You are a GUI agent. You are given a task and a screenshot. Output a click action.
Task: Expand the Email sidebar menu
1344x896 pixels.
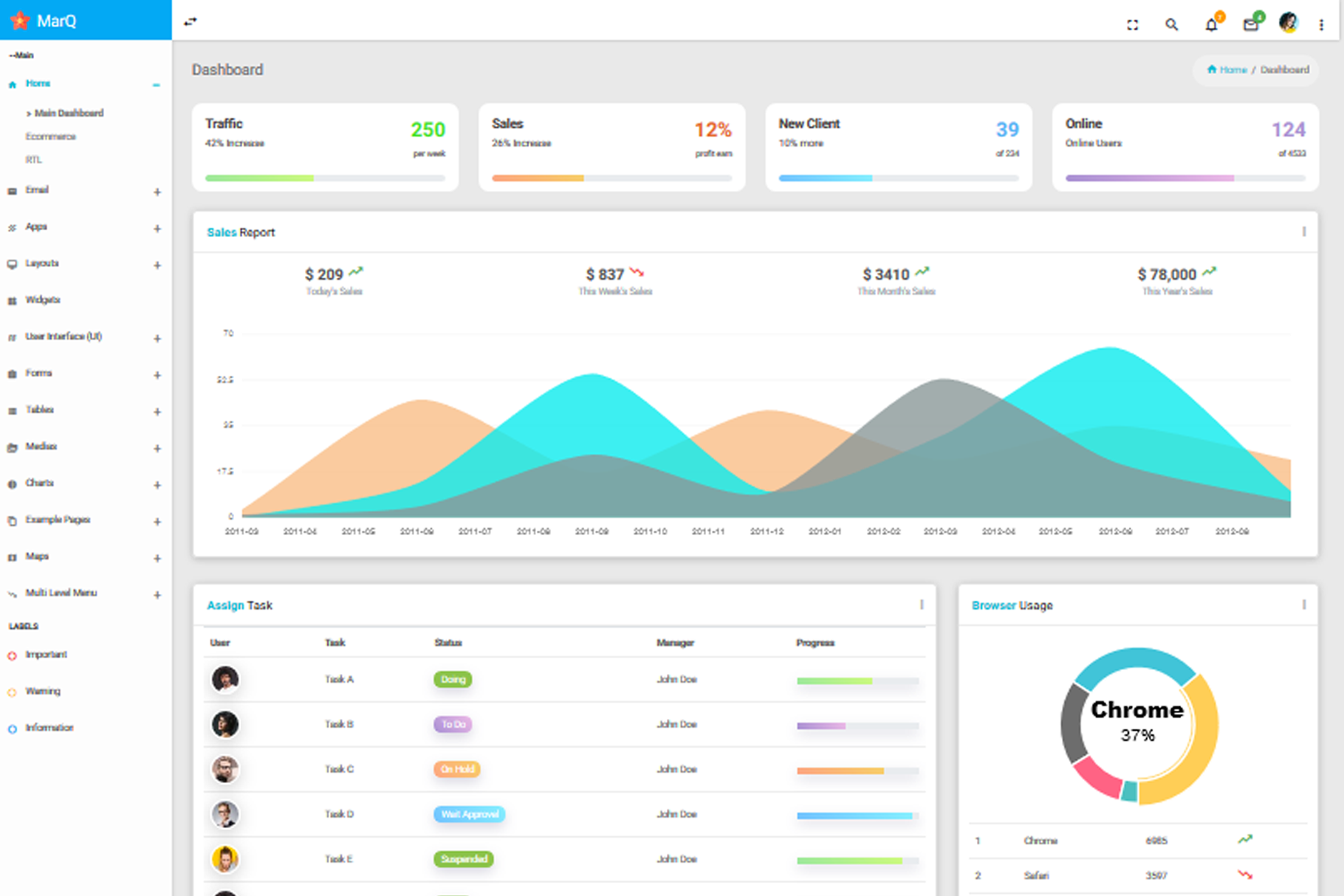tap(157, 192)
